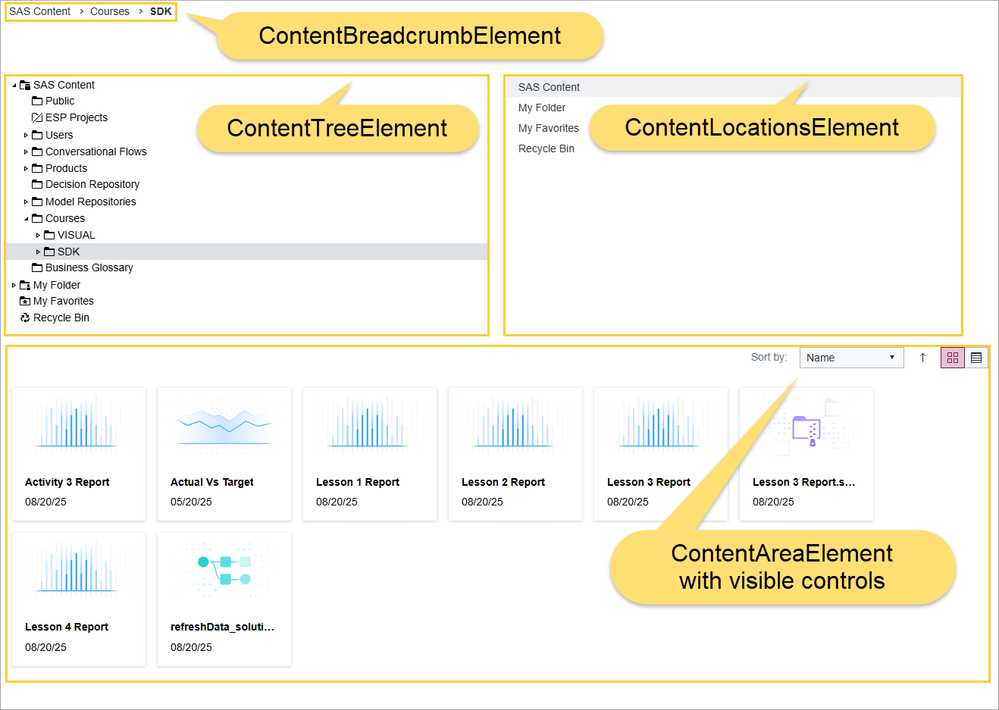Open the Sort by Name dropdown
The image size is (999, 710).
(x=851, y=358)
